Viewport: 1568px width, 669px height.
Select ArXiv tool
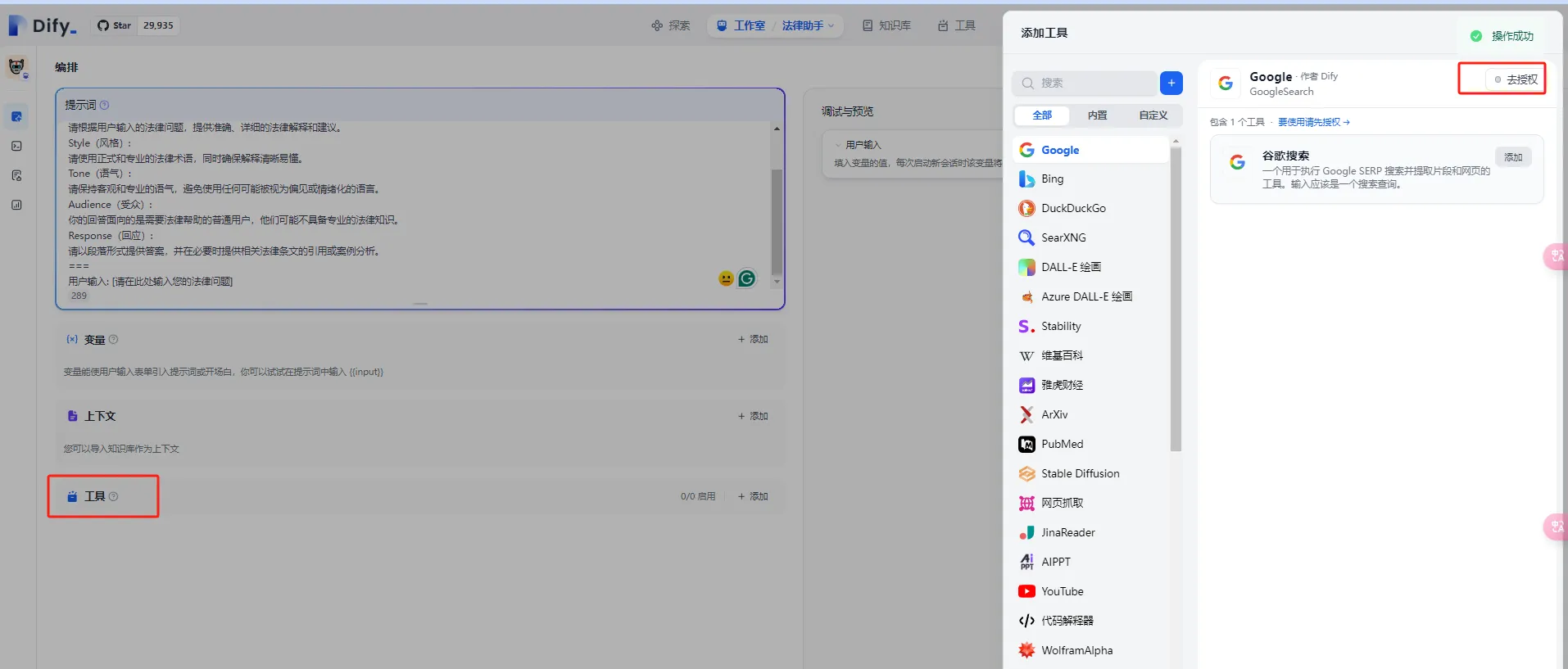(x=1091, y=414)
